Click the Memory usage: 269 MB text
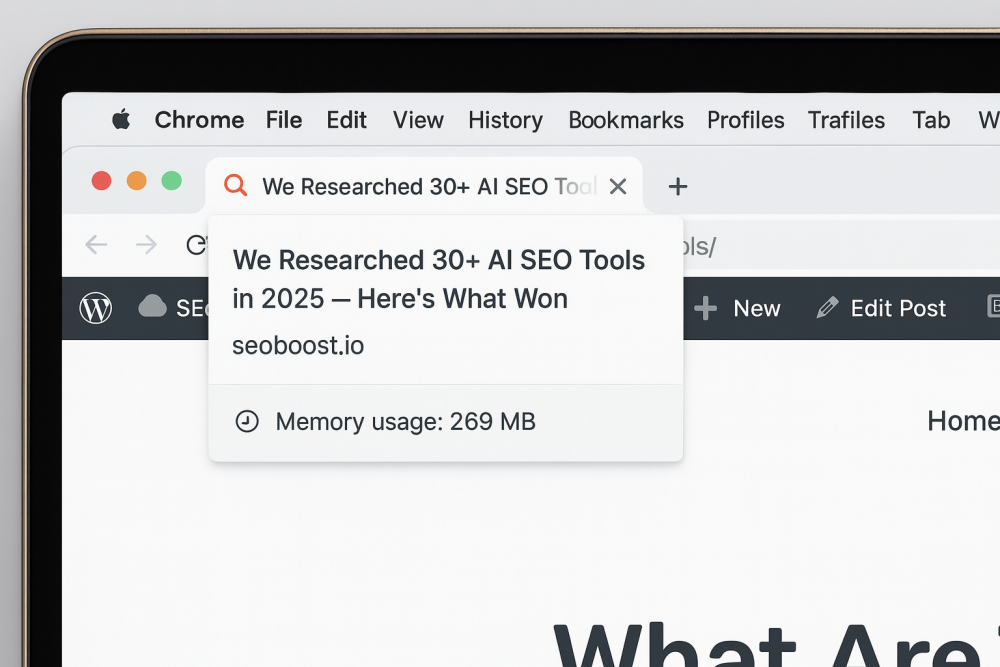The width and height of the screenshot is (1000, 667). pyautogui.click(x=406, y=421)
